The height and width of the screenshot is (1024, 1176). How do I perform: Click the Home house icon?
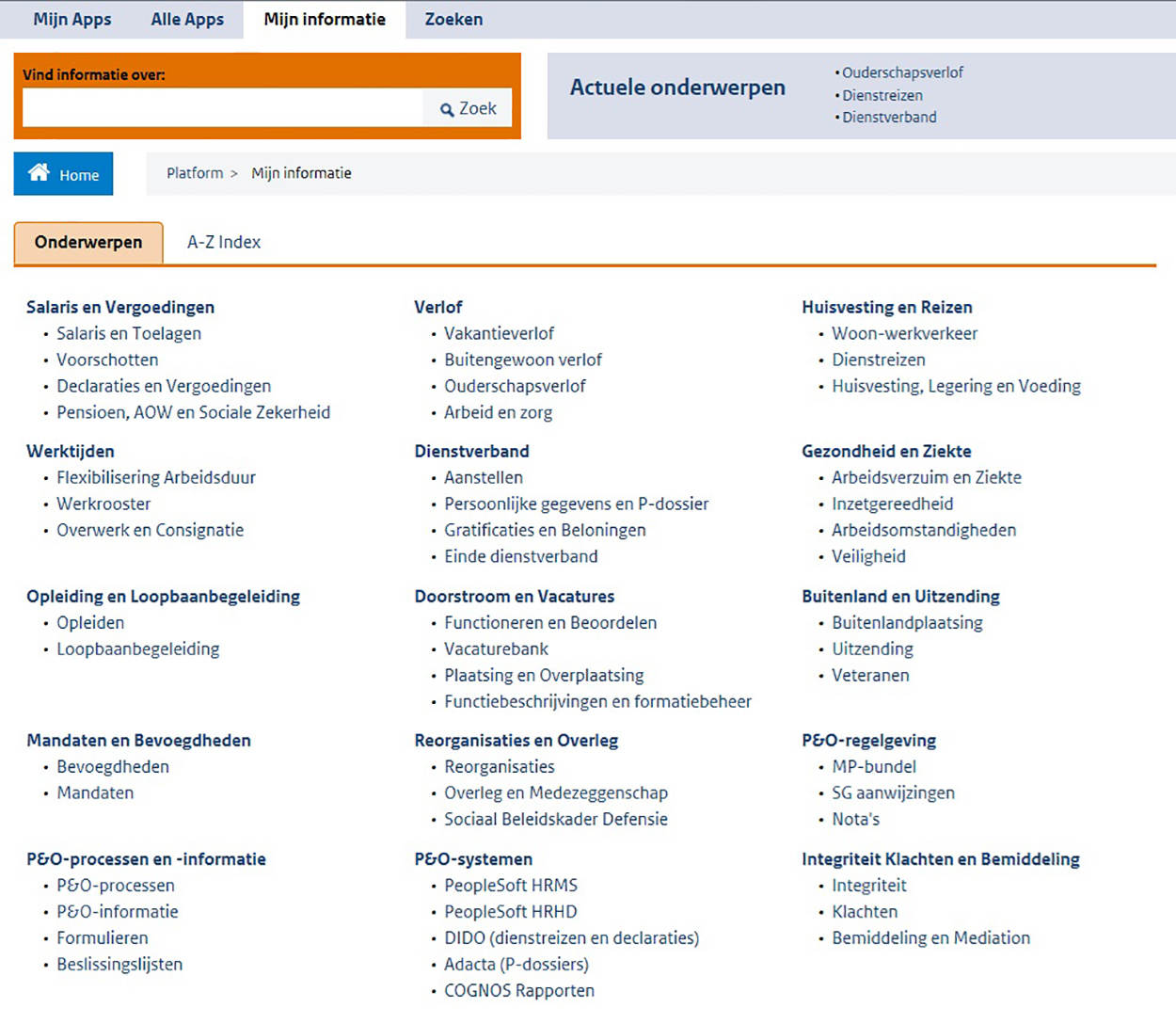pos(39,172)
